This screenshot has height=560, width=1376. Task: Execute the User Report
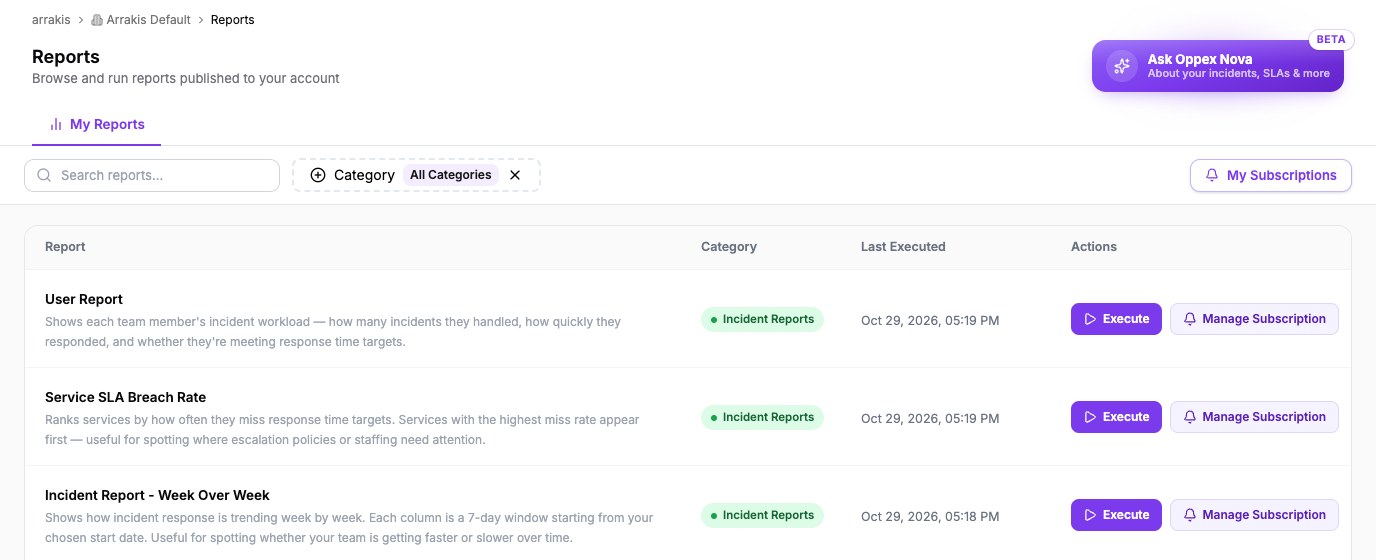coord(1116,319)
